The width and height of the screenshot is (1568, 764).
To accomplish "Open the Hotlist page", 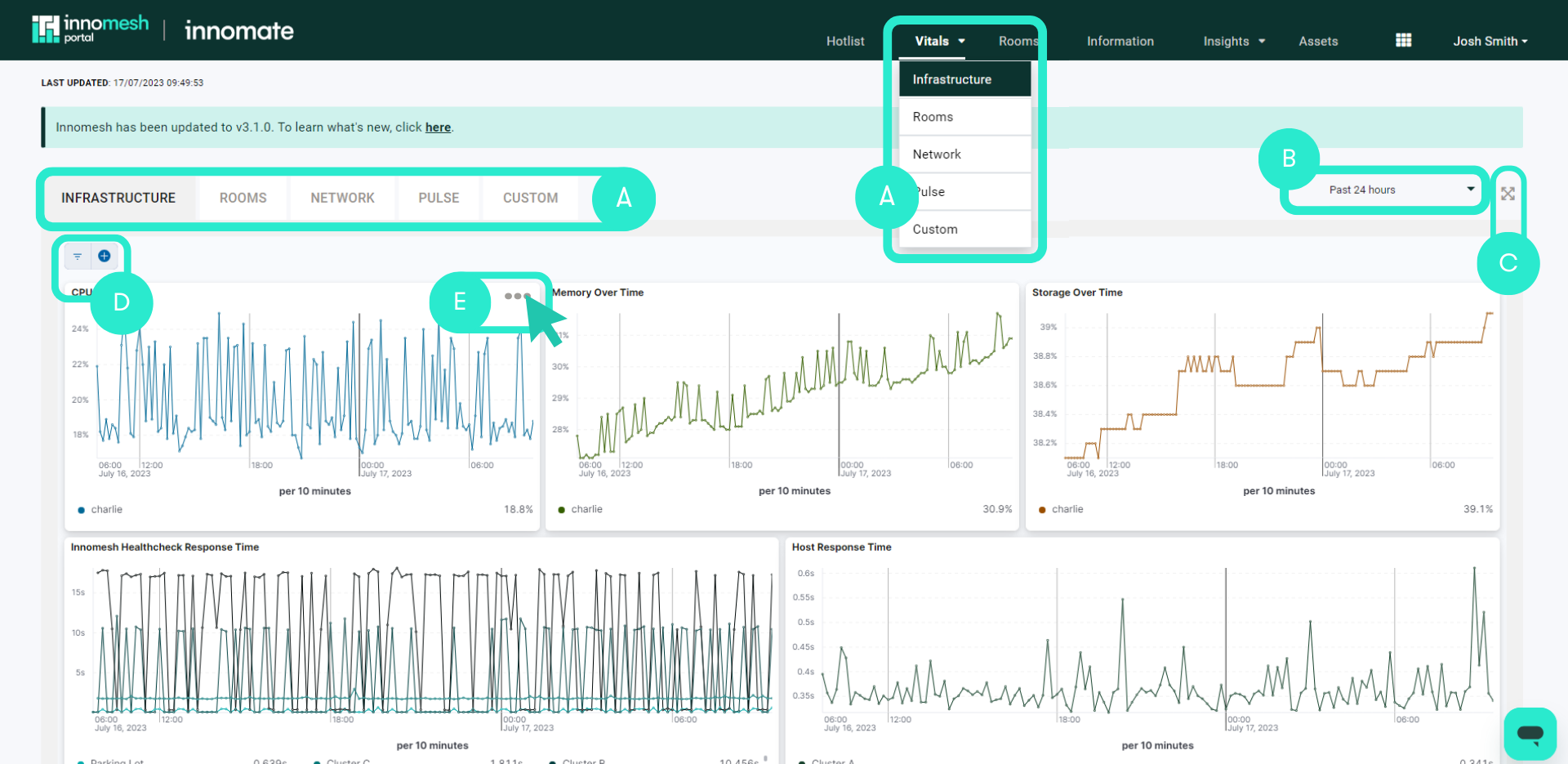I will pos(845,41).
